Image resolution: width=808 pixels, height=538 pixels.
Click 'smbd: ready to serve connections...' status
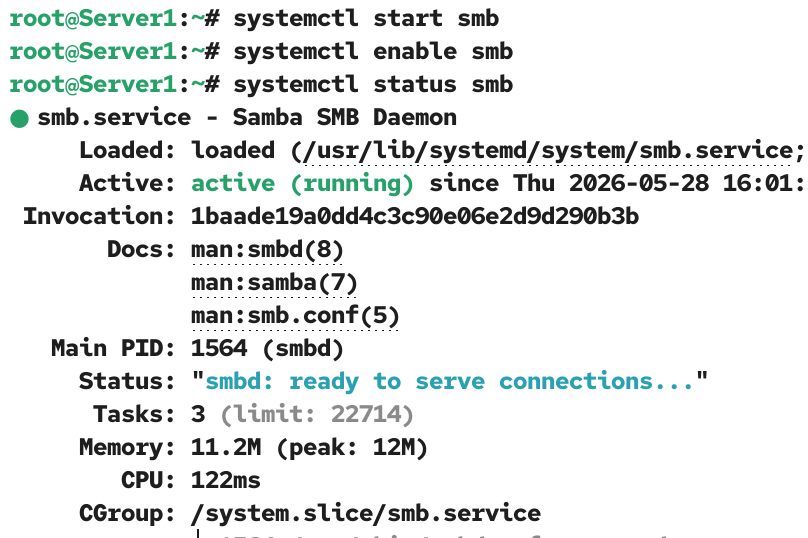tap(449, 382)
